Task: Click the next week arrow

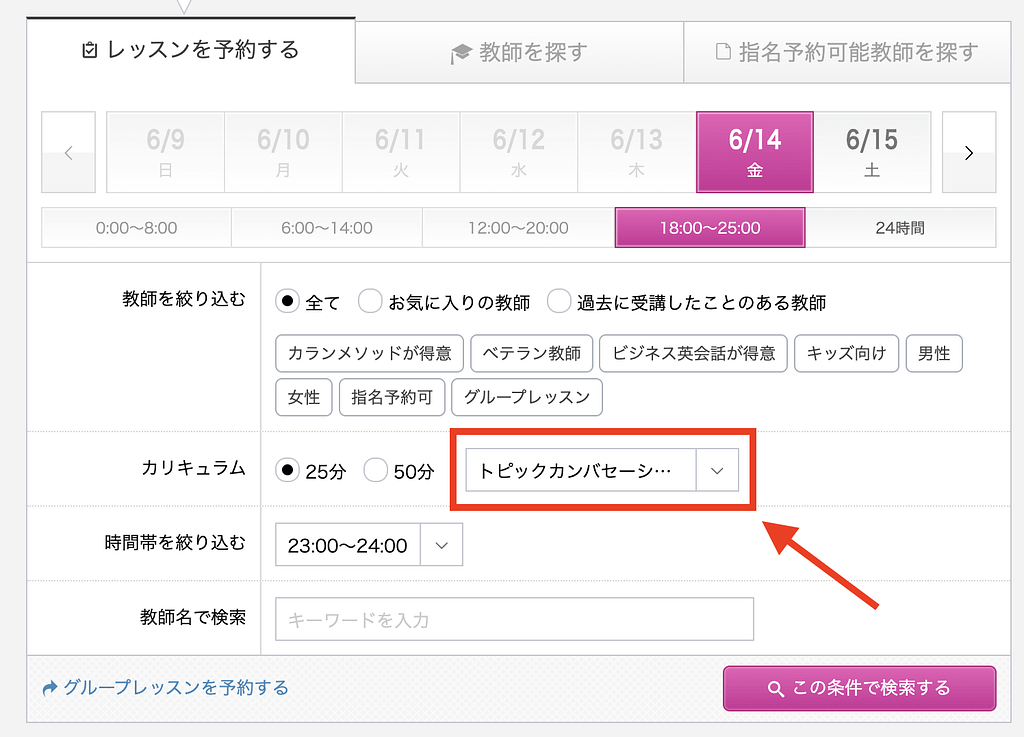Action: point(968,152)
